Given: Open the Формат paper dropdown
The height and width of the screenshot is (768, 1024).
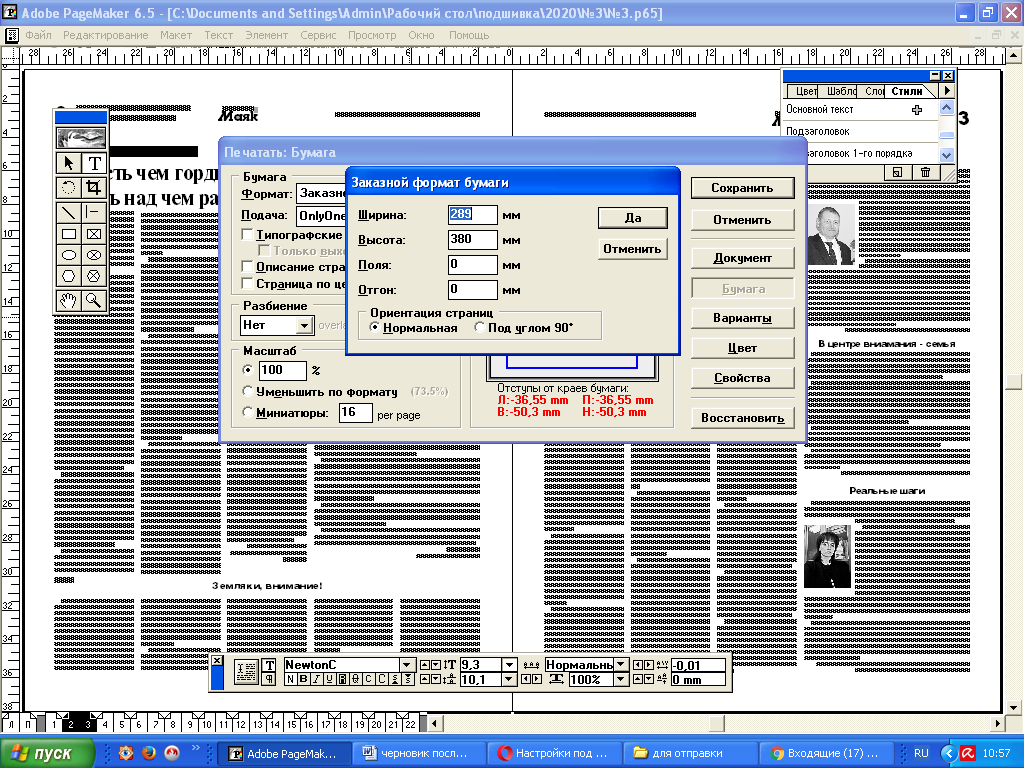Looking at the screenshot, I should tap(321, 193).
